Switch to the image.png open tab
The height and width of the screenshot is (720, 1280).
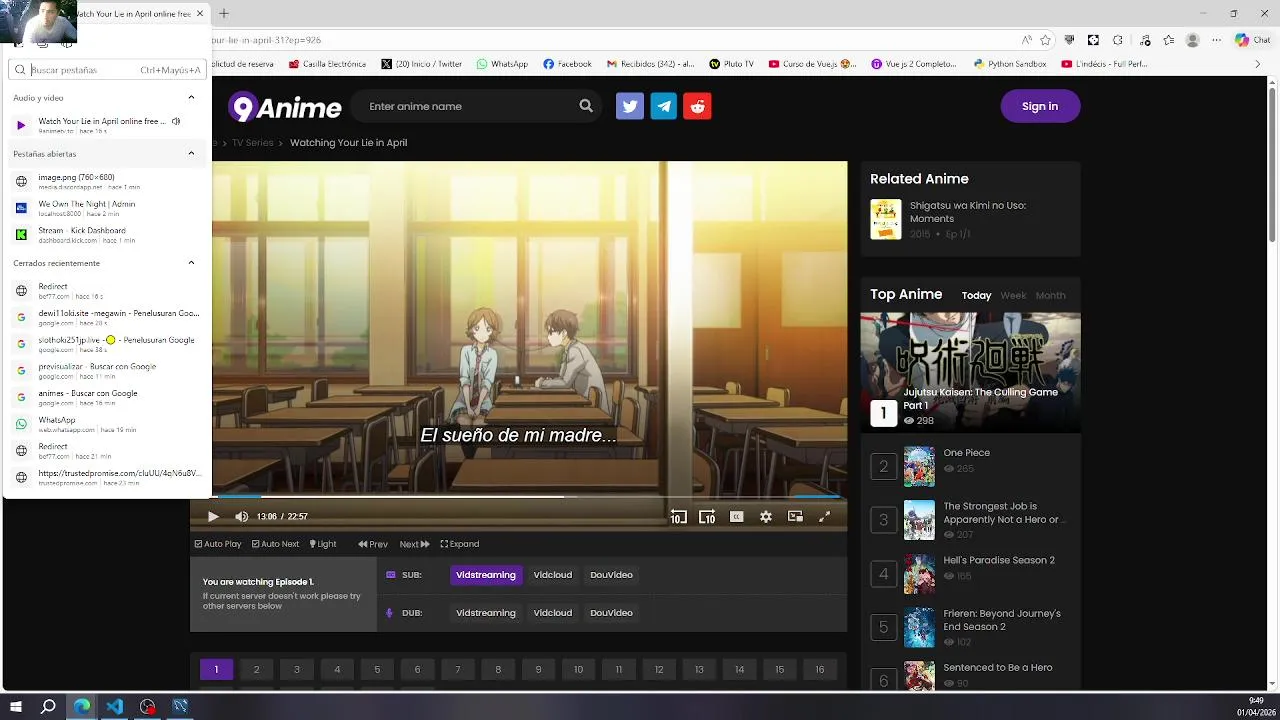click(107, 181)
